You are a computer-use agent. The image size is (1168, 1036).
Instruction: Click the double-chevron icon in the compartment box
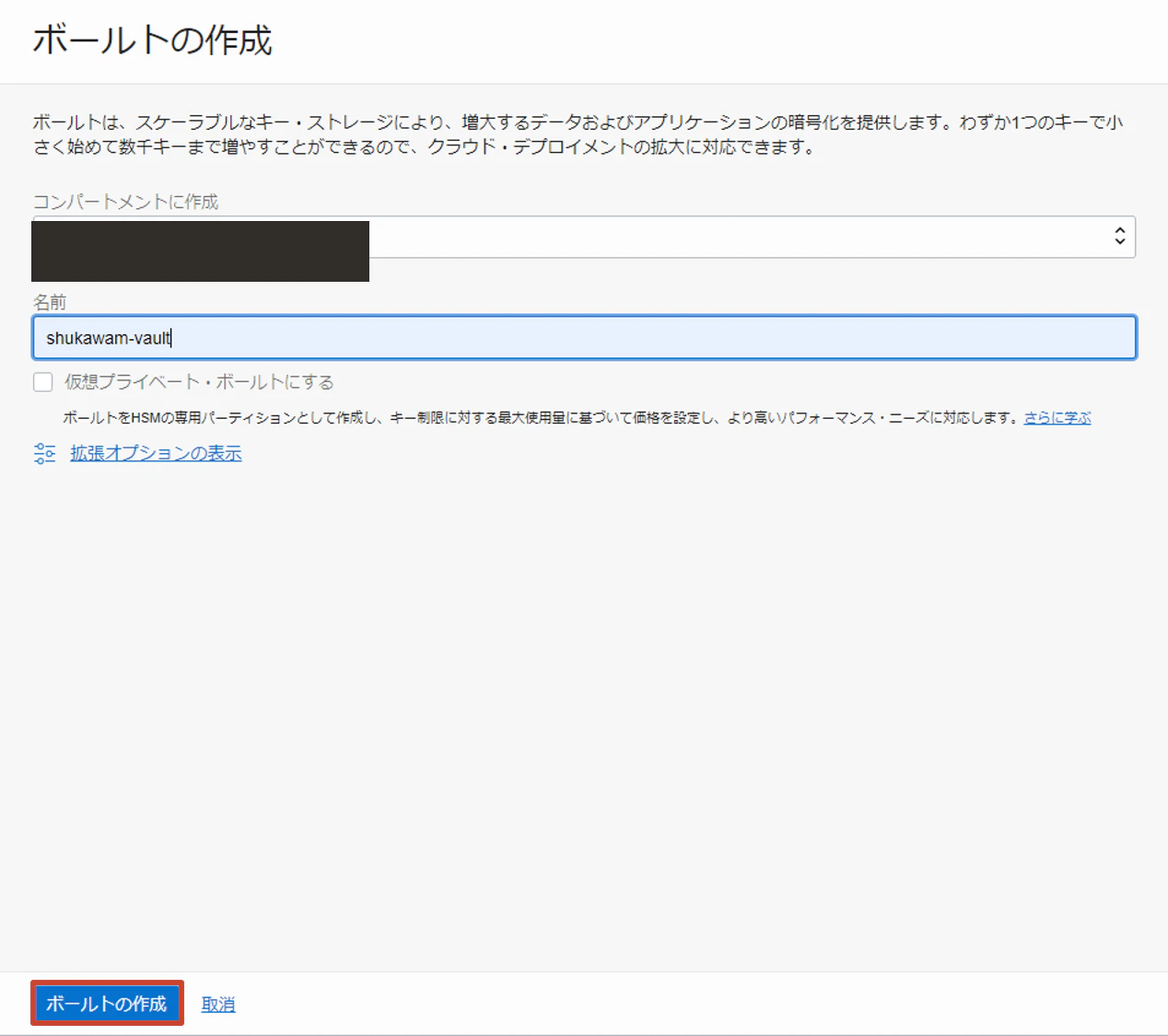pyautogui.click(x=1118, y=237)
